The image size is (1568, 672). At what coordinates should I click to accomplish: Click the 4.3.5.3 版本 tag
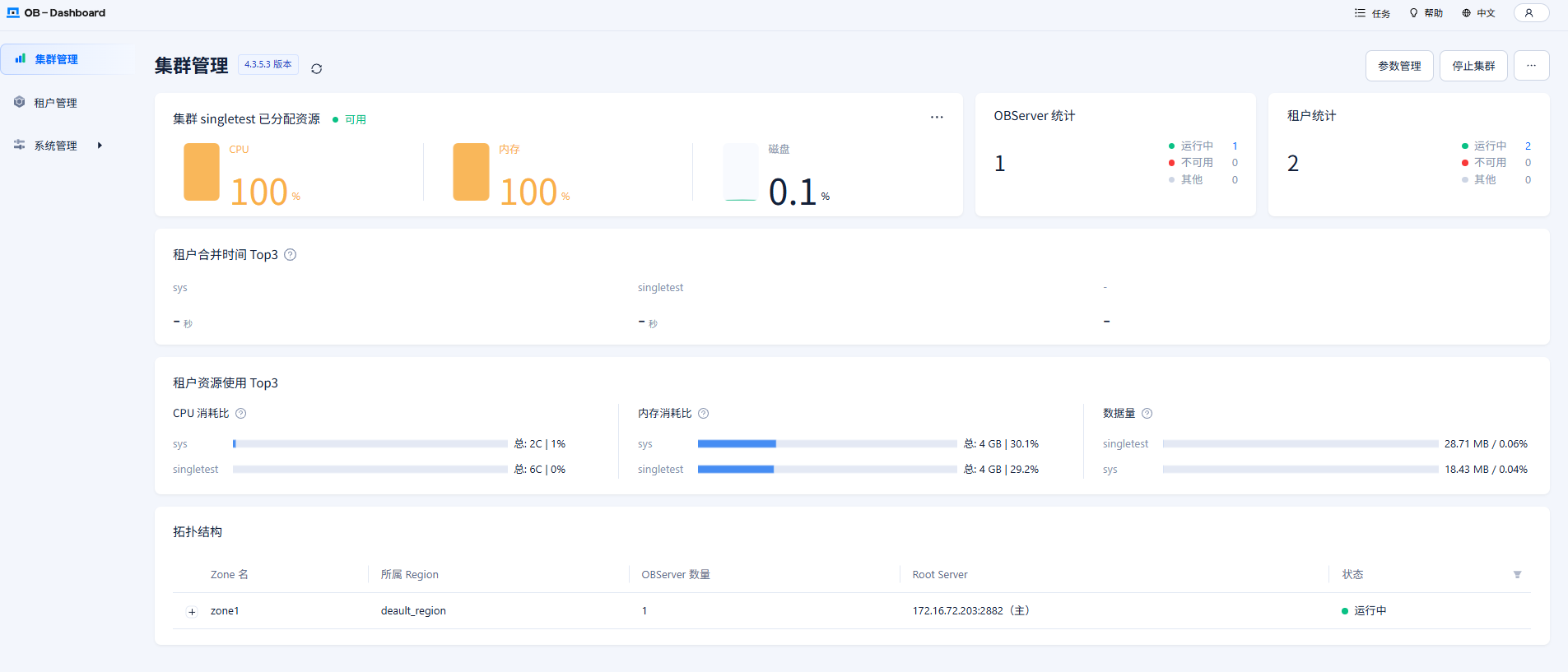[268, 64]
